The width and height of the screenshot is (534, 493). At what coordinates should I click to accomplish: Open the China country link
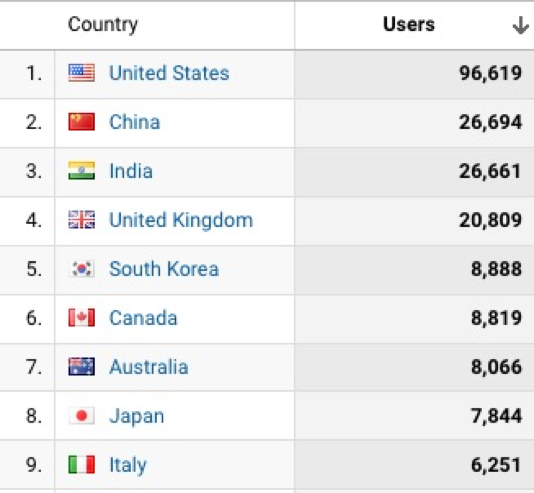[135, 122]
